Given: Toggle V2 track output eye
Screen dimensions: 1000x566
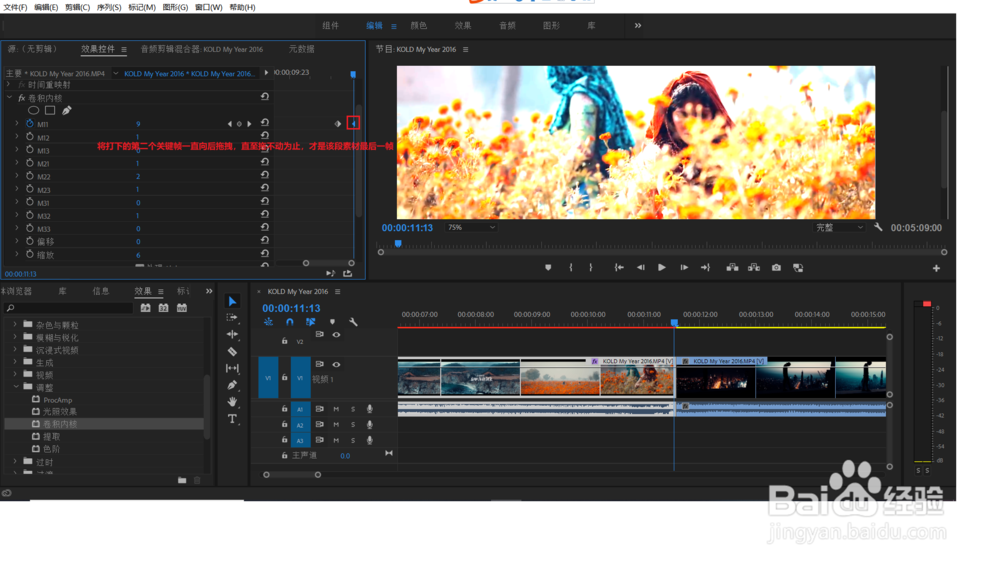Looking at the screenshot, I should click(336, 335).
